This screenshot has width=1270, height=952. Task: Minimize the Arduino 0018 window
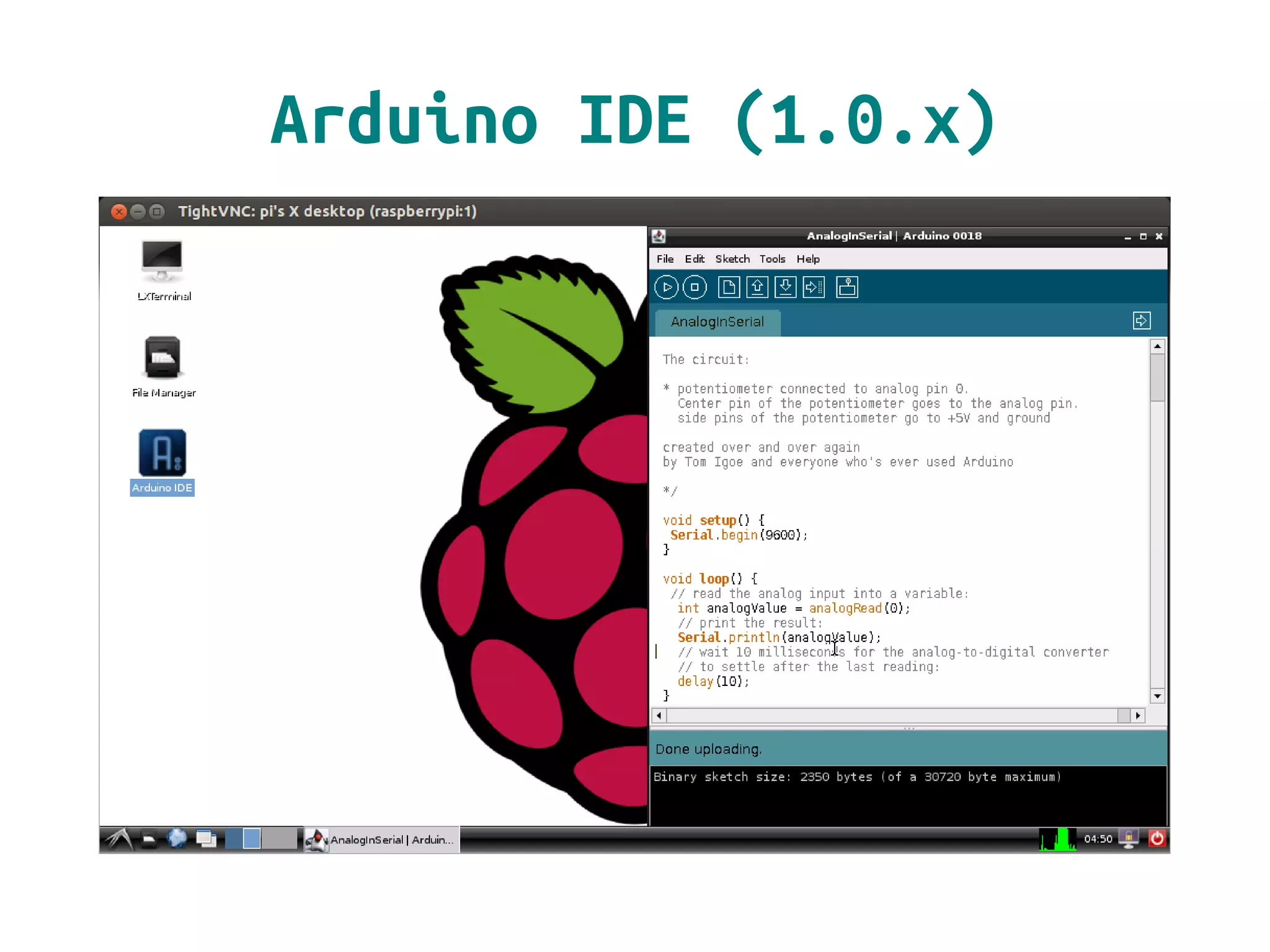[1127, 237]
